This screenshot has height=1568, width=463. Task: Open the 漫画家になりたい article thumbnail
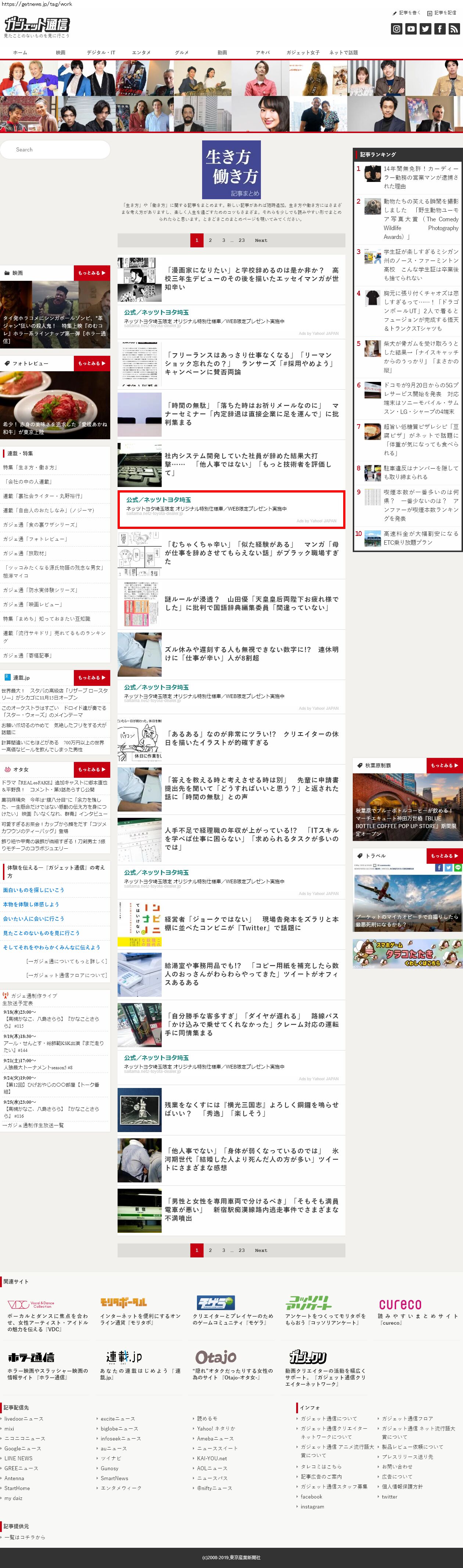[x=139, y=279]
